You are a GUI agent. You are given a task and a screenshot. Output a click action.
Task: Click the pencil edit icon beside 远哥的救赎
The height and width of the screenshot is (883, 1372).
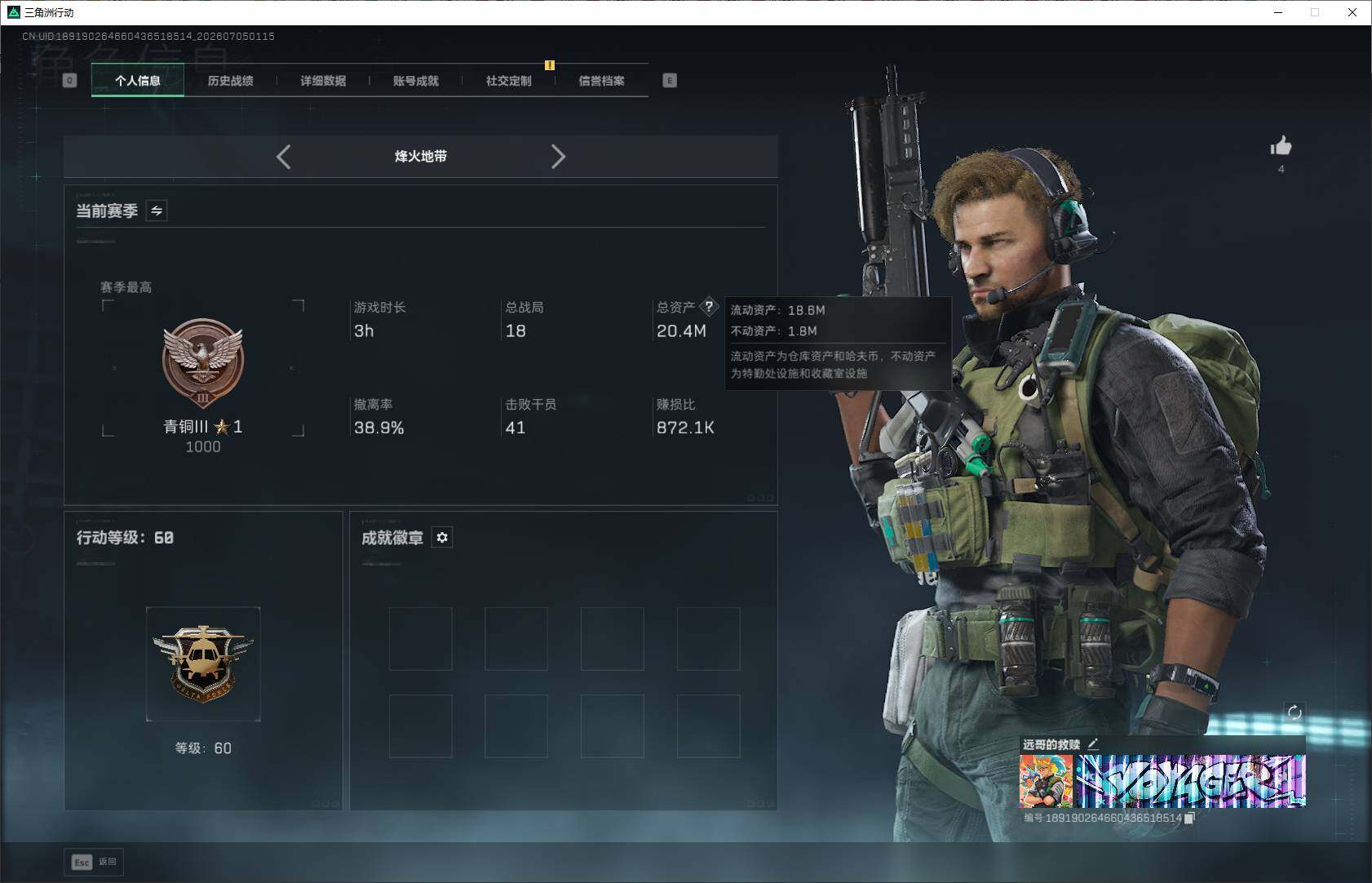(1093, 743)
